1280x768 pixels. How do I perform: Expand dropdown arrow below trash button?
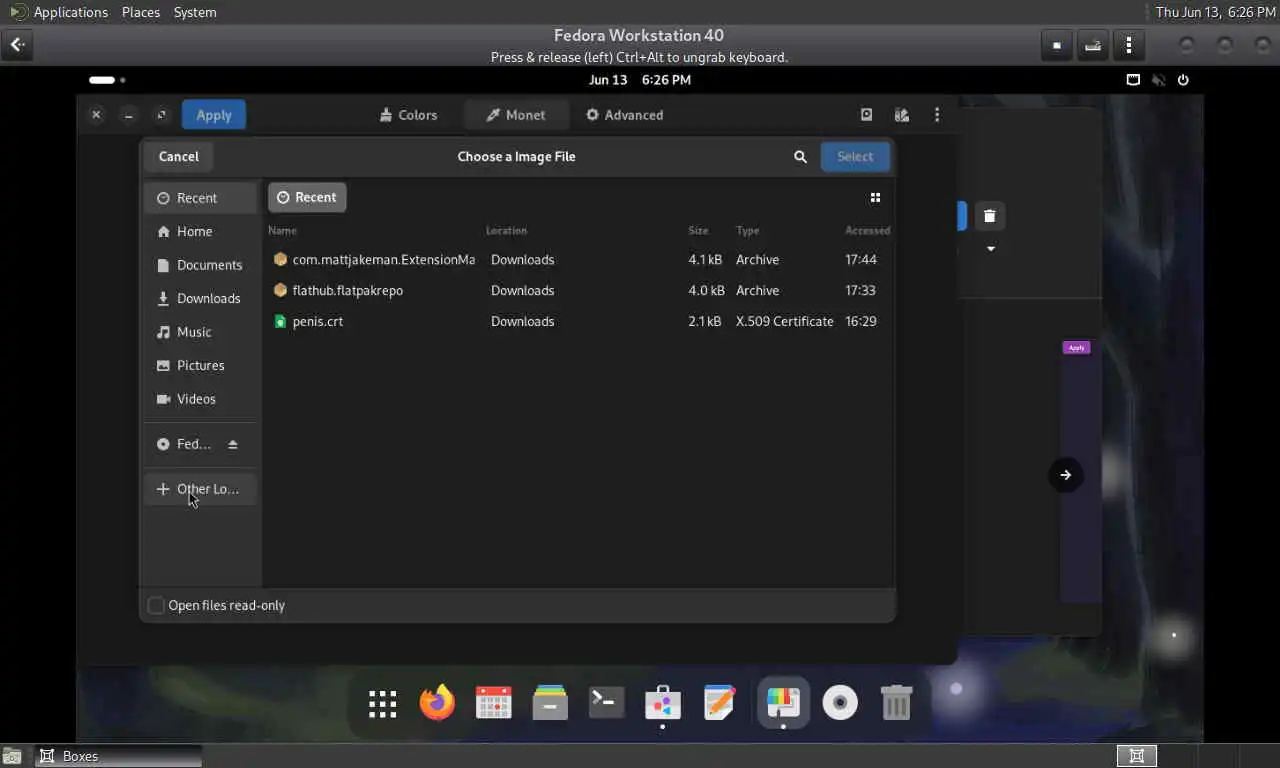pos(991,249)
